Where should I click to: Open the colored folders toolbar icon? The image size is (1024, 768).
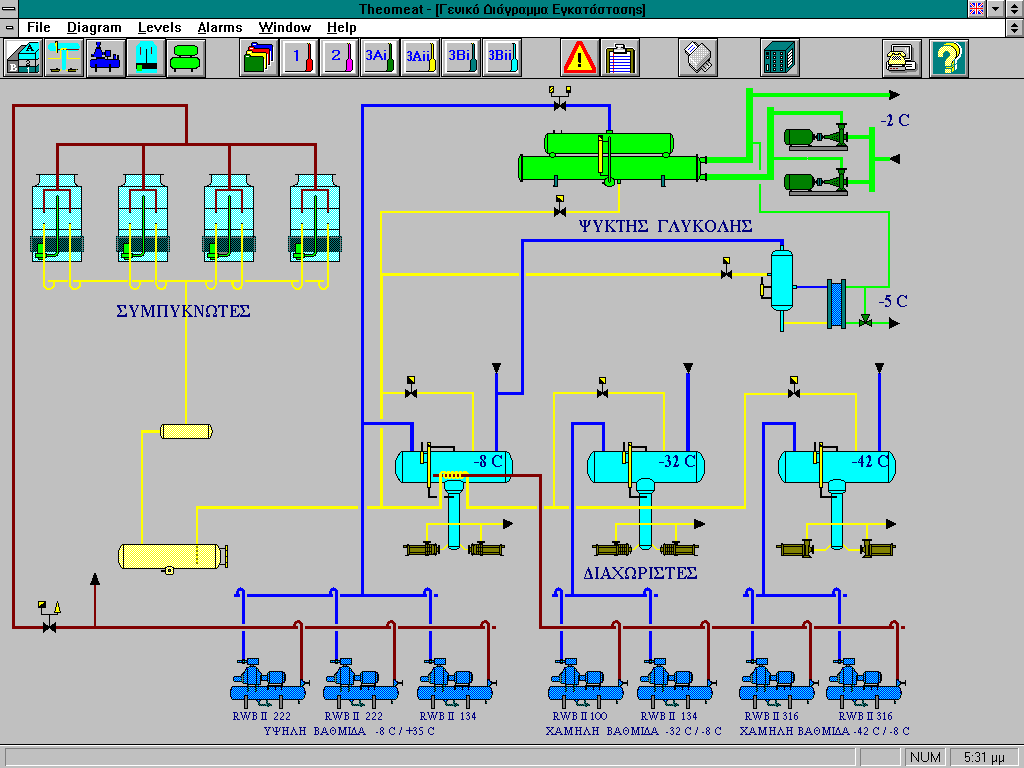[x=259, y=57]
